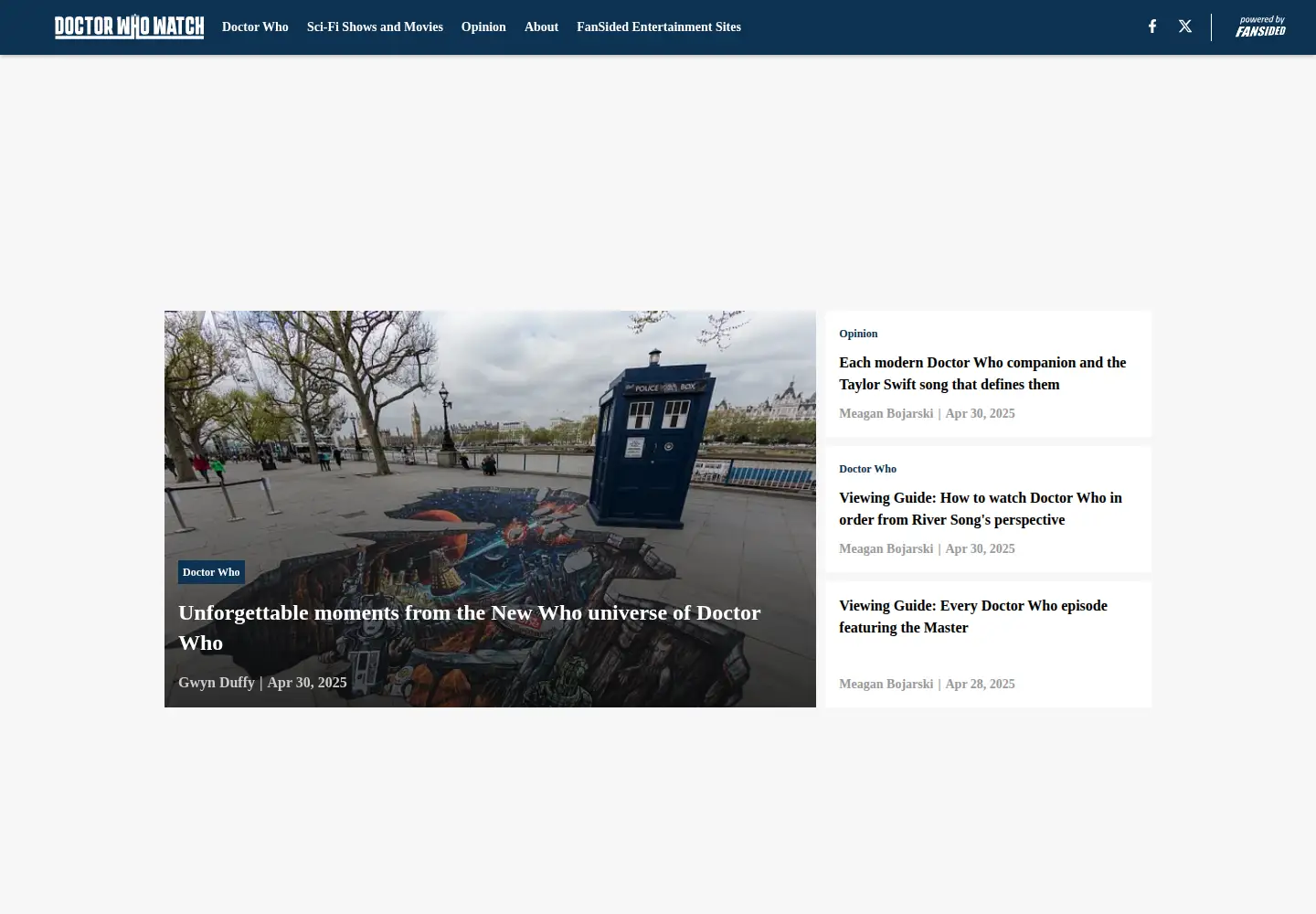
Task: Read Unforgettable moments from New Who article
Action: tap(469, 627)
